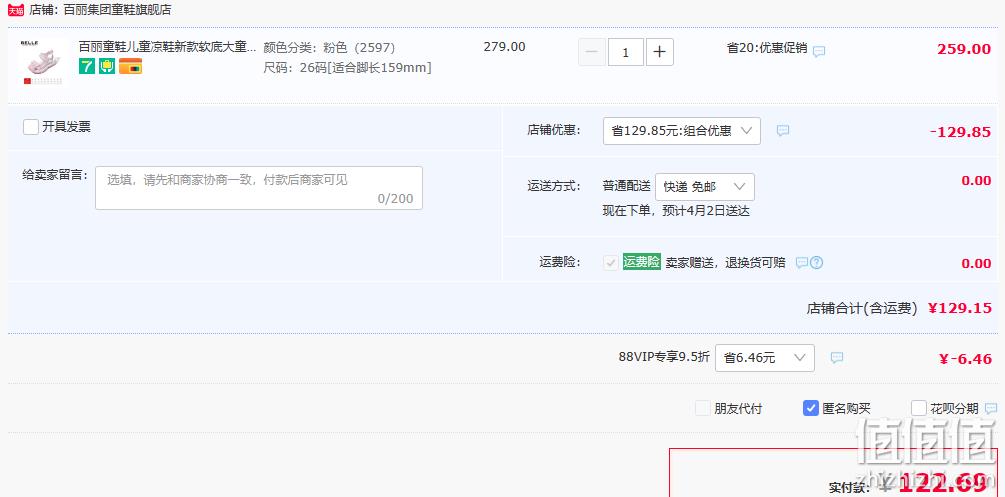Click the store discount amount -129.85
The image size is (1005, 497).
pyautogui.click(x=960, y=132)
